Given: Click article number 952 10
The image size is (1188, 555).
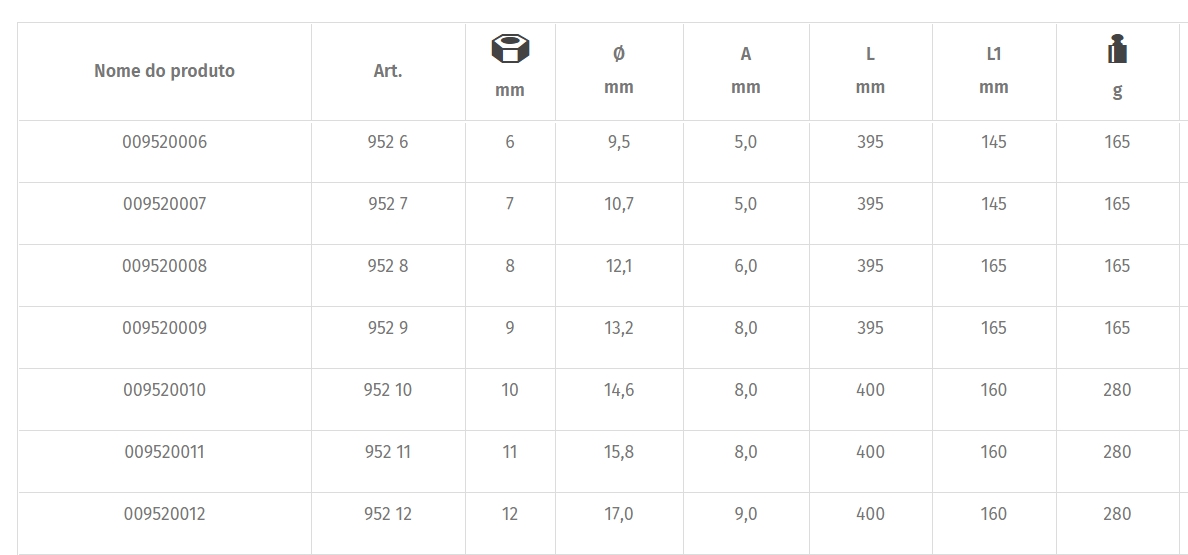Looking at the screenshot, I should [388, 391].
